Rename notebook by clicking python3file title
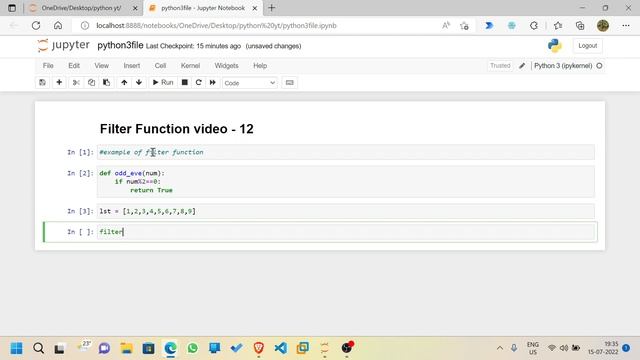Image resolution: width=640 pixels, height=360 pixels. click(x=120, y=45)
